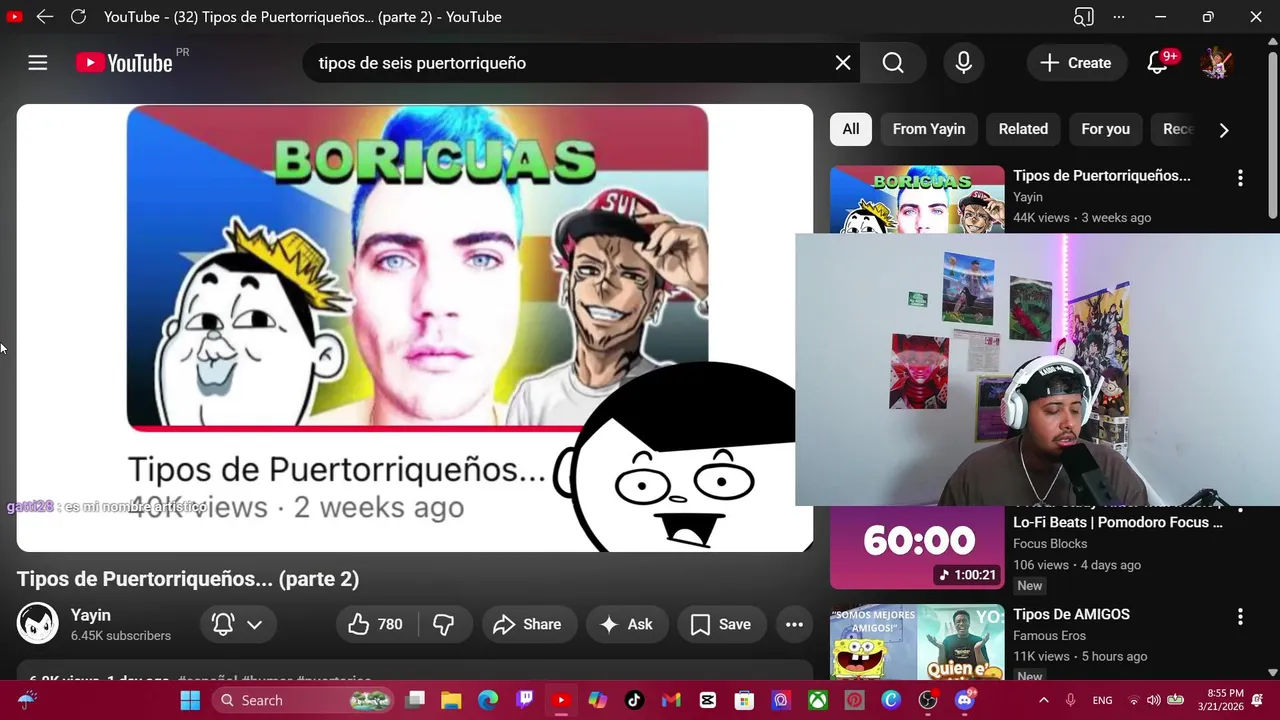Open more actions ellipsis under the video
Screen dimensions: 1280x720
point(794,624)
